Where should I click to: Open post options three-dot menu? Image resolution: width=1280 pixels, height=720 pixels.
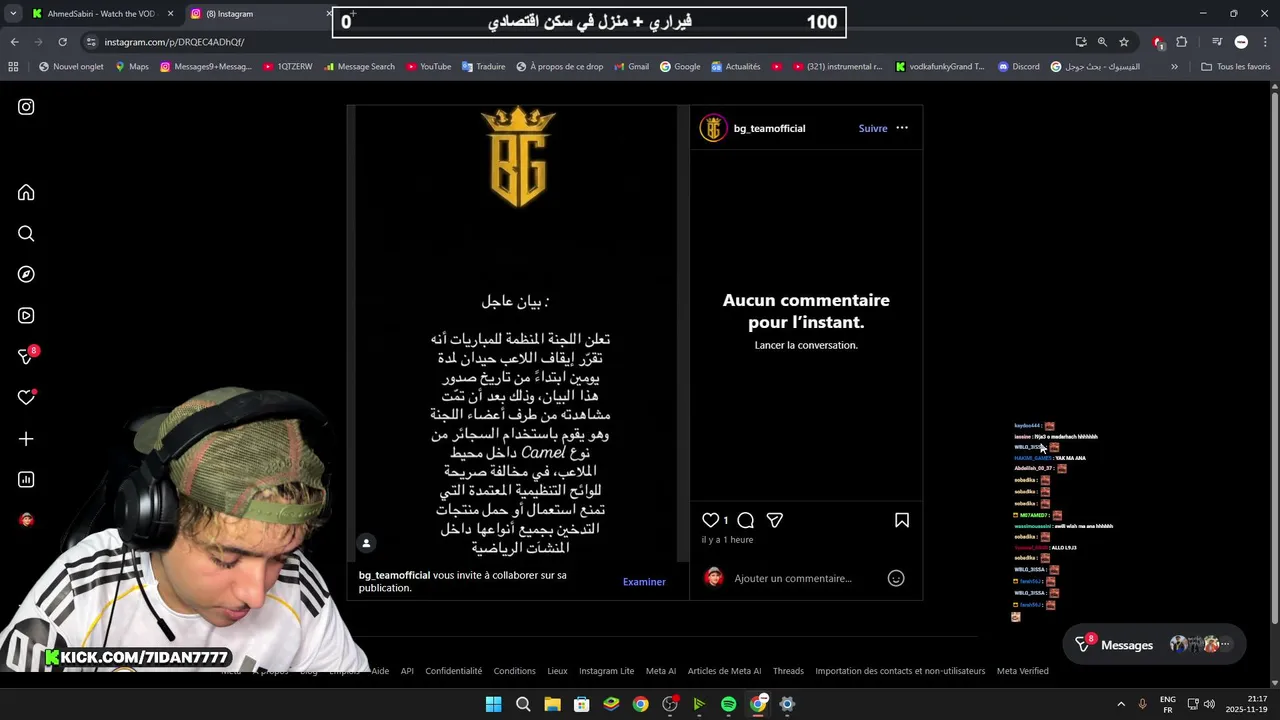click(x=902, y=128)
